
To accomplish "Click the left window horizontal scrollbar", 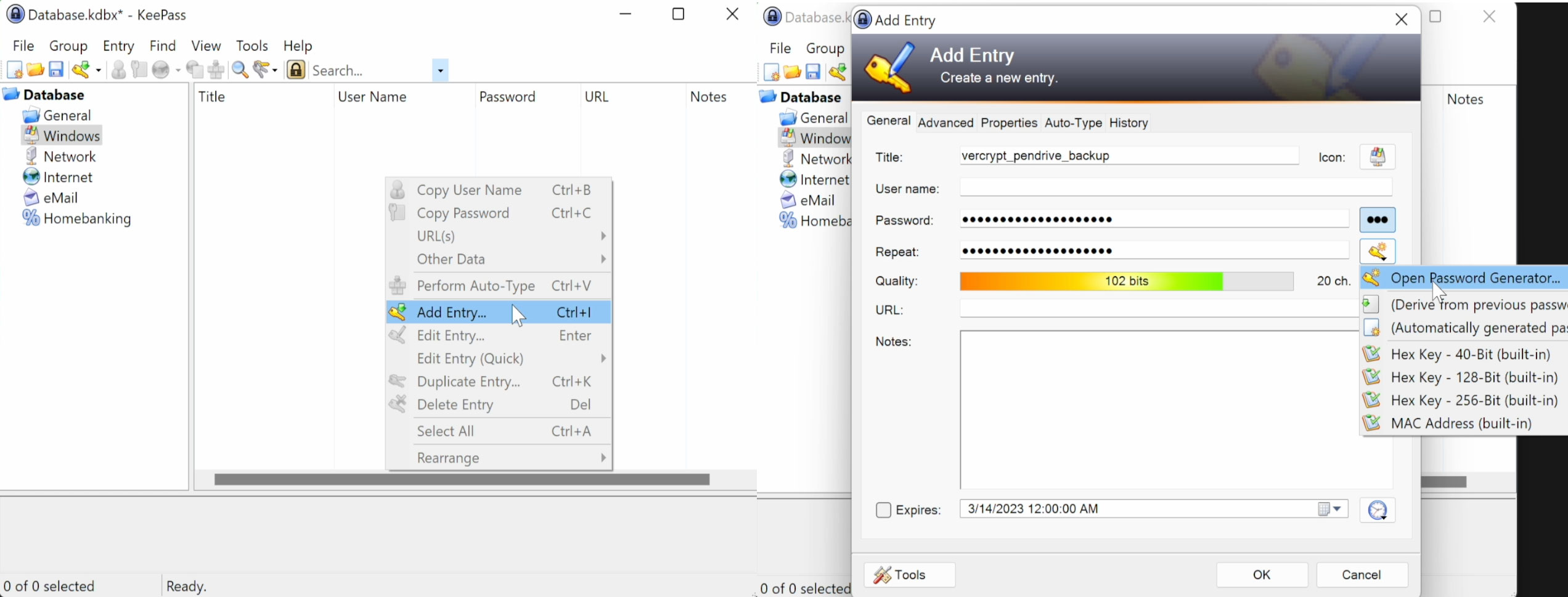I will (x=462, y=479).
